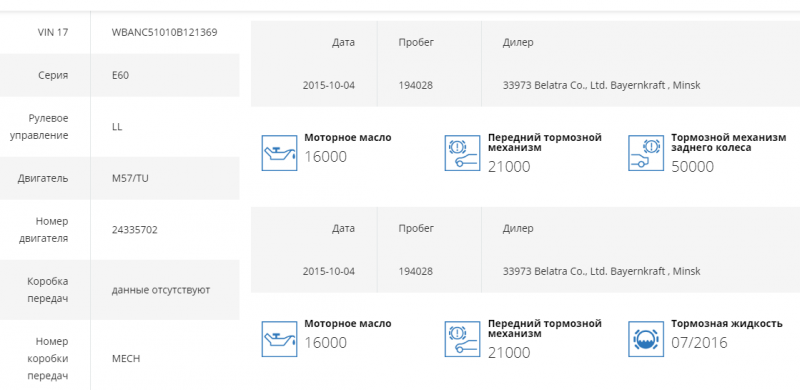Click first Belatra Co. Bayernkraft Minsk dealer entry

coord(602,85)
